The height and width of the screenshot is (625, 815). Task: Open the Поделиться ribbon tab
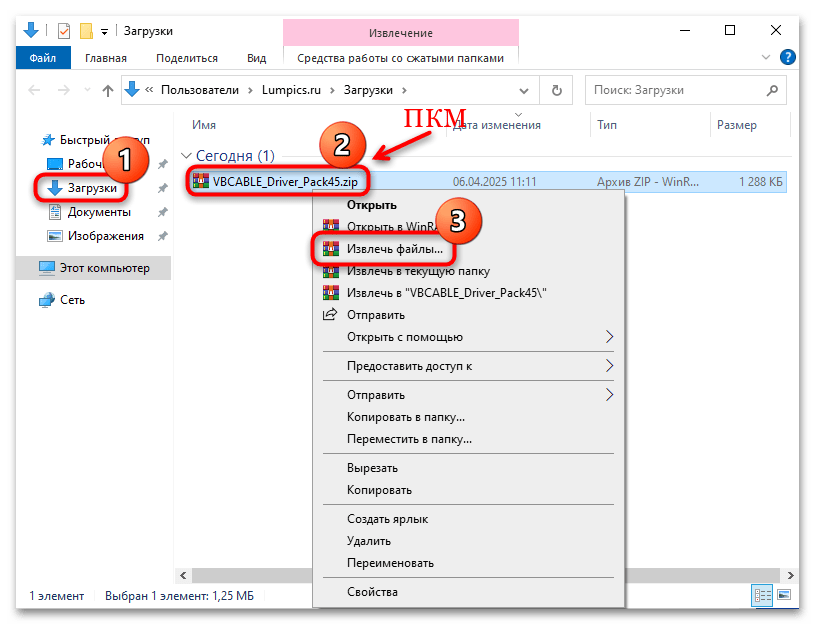point(187,58)
